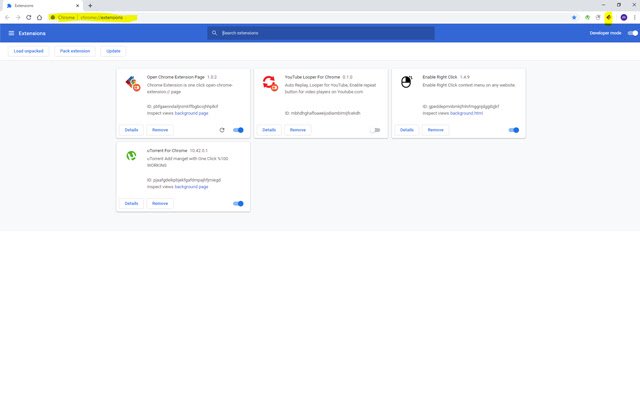Image resolution: width=640 pixels, height=400 pixels.
Task: Close the Extensions browser tab
Action: pos(77,6)
